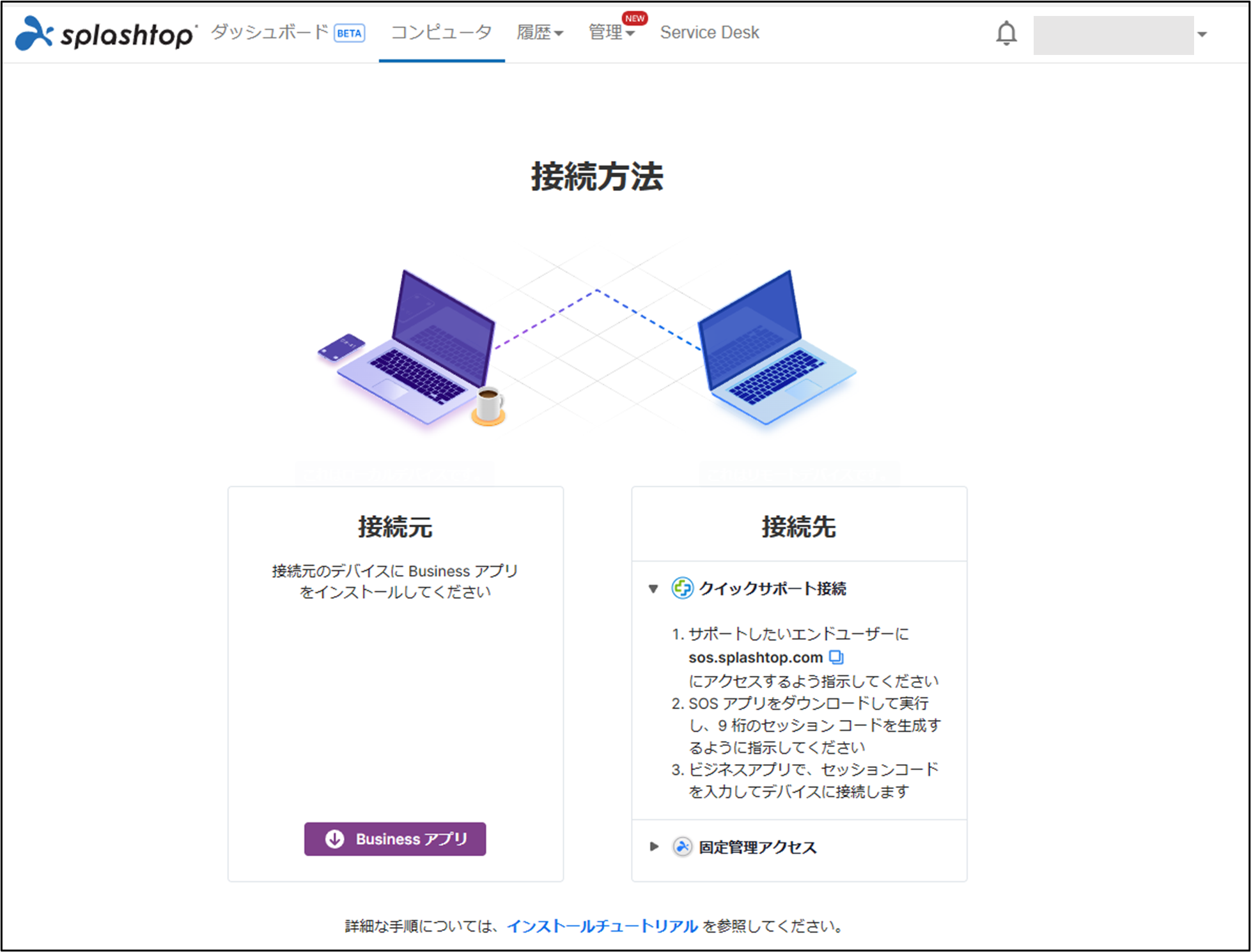Open the Service Desk tab
The image size is (1251, 952).
710,33
